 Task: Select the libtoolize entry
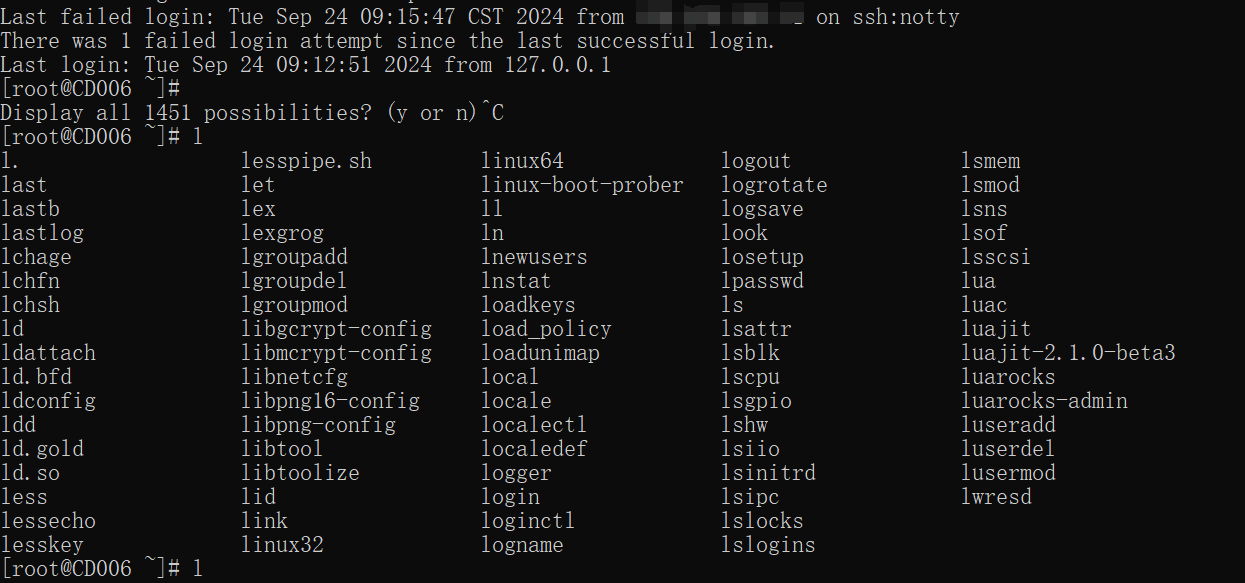300,473
